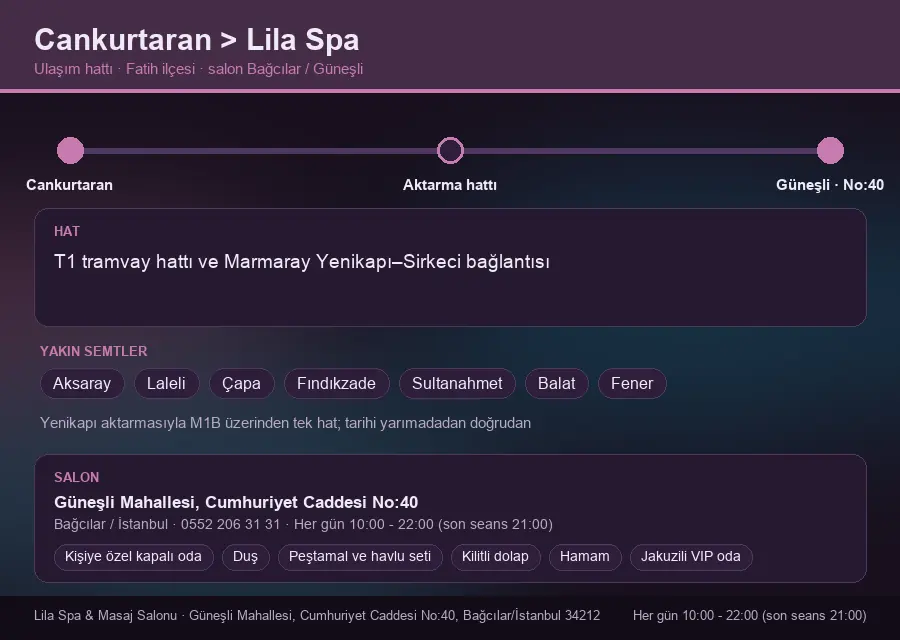Click the Aktarma hattı transfer marker circle
This screenshot has width=900, height=640.
[450, 150]
